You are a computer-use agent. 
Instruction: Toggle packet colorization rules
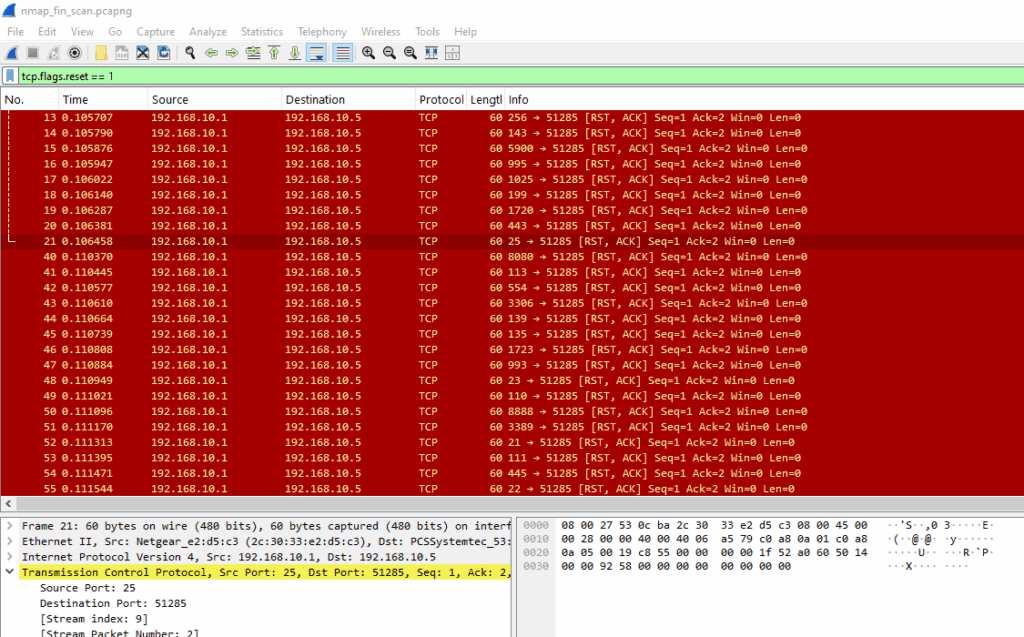[x=342, y=53]
